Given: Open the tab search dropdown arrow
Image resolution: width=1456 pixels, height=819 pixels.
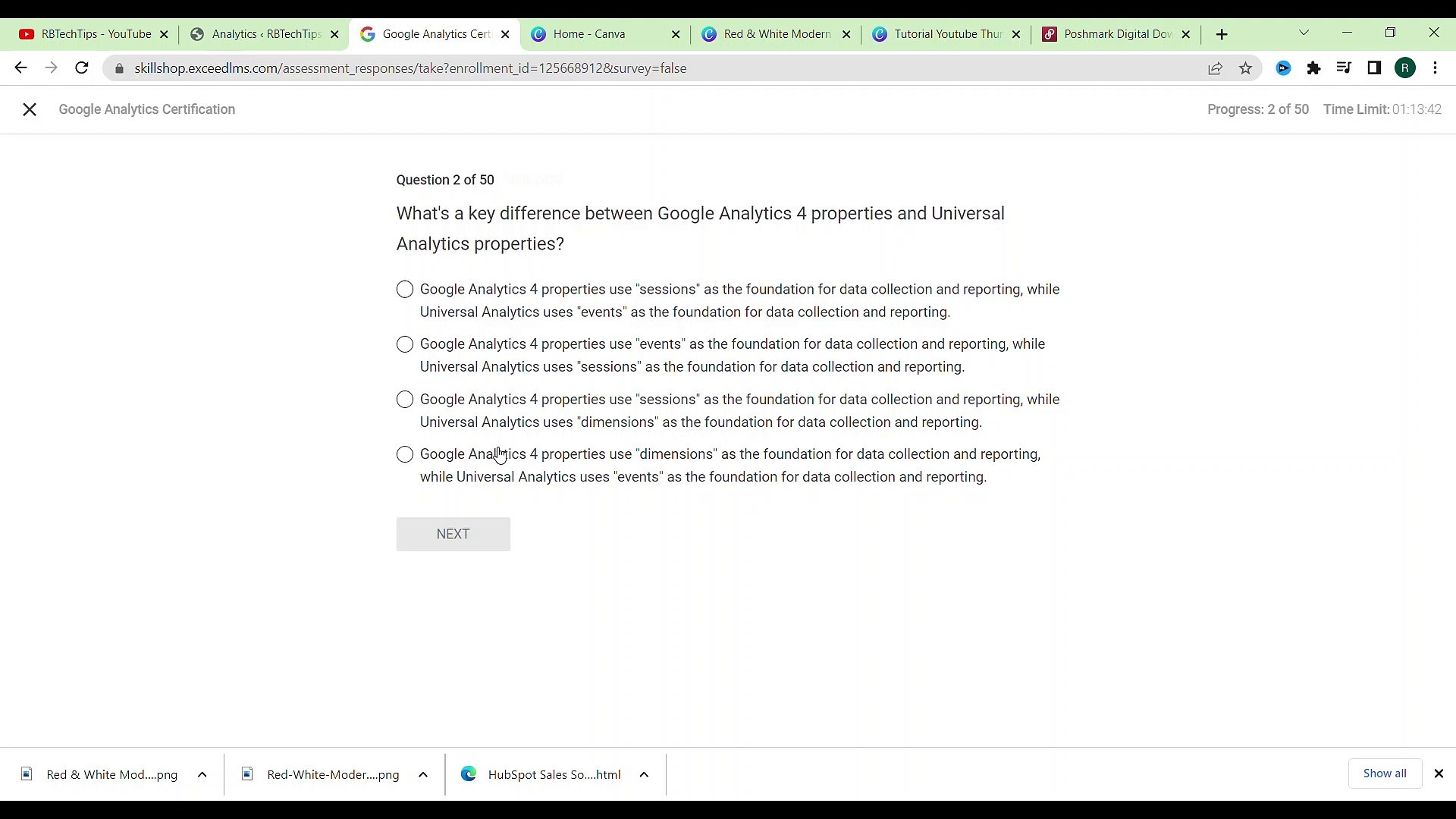Looking at the screenshot, I should 1304,33.
